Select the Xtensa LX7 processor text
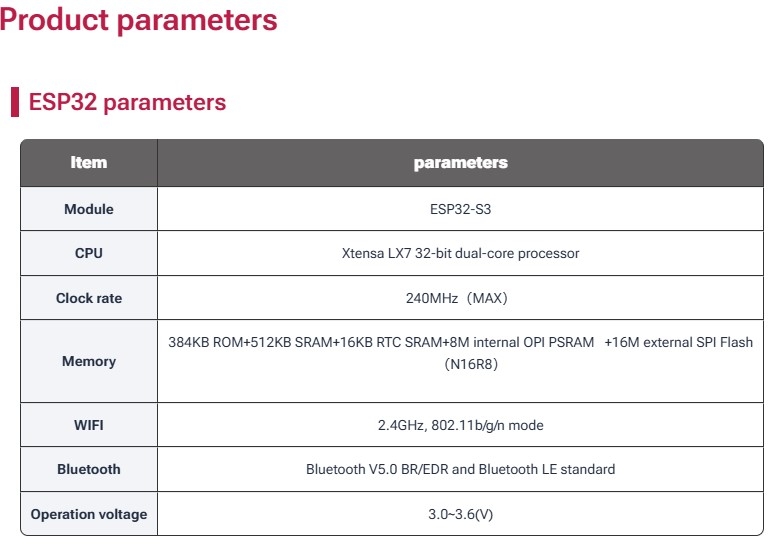Screen dimensions: 774x554 [460, 253]
